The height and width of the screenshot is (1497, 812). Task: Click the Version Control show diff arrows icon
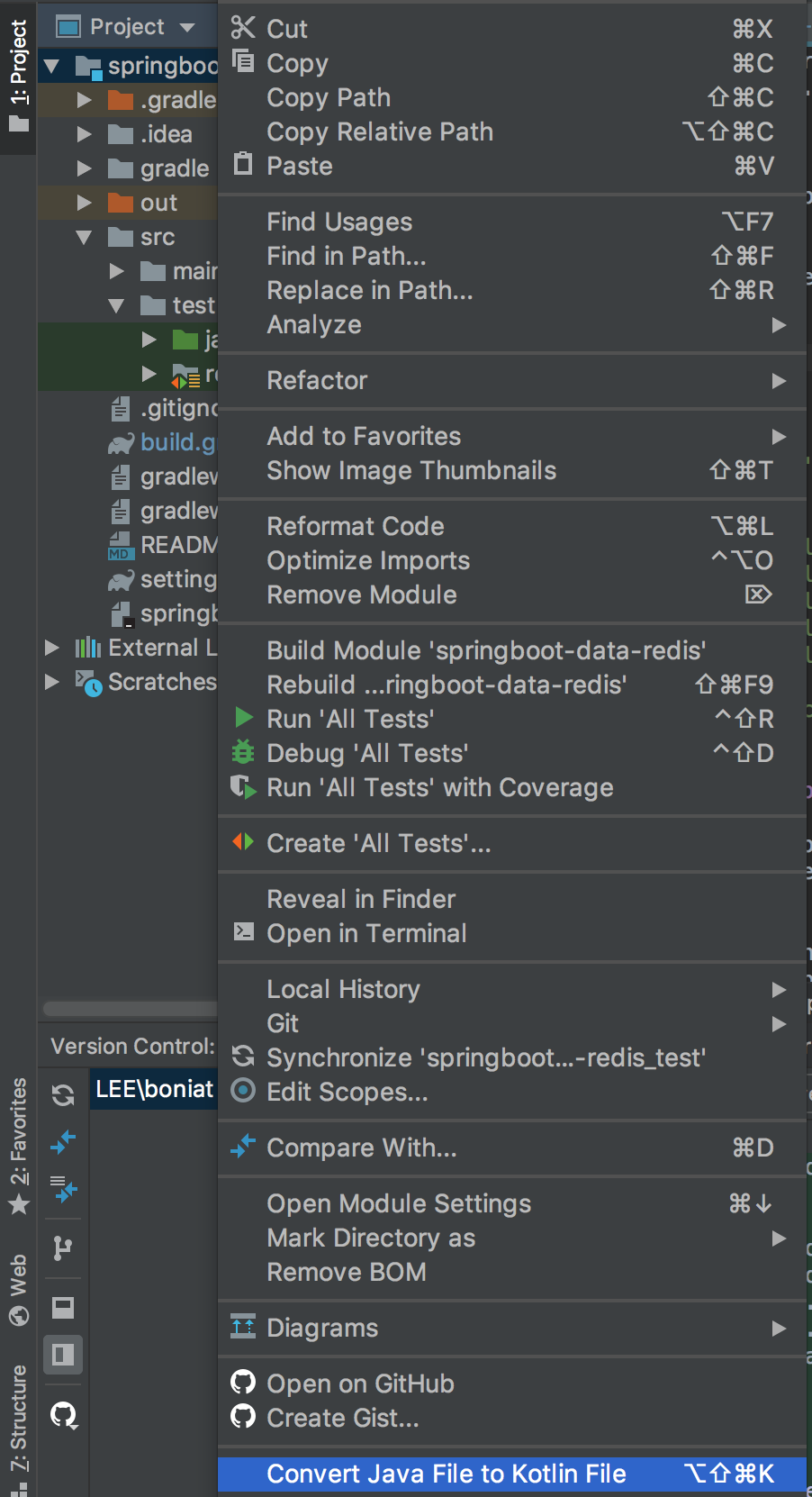[63, 1142]
